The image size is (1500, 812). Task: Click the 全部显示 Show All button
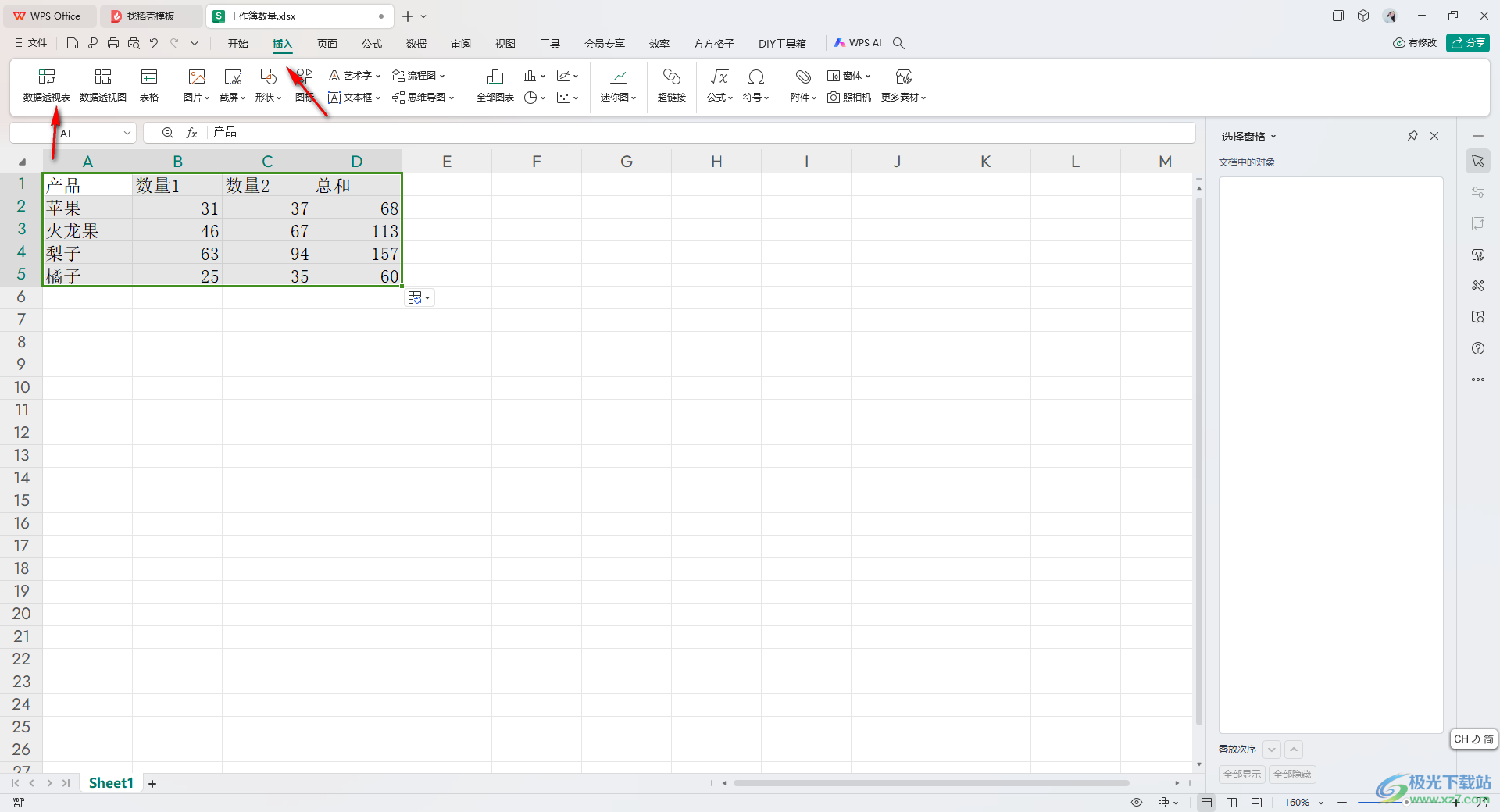click(x=1242, y=775)
